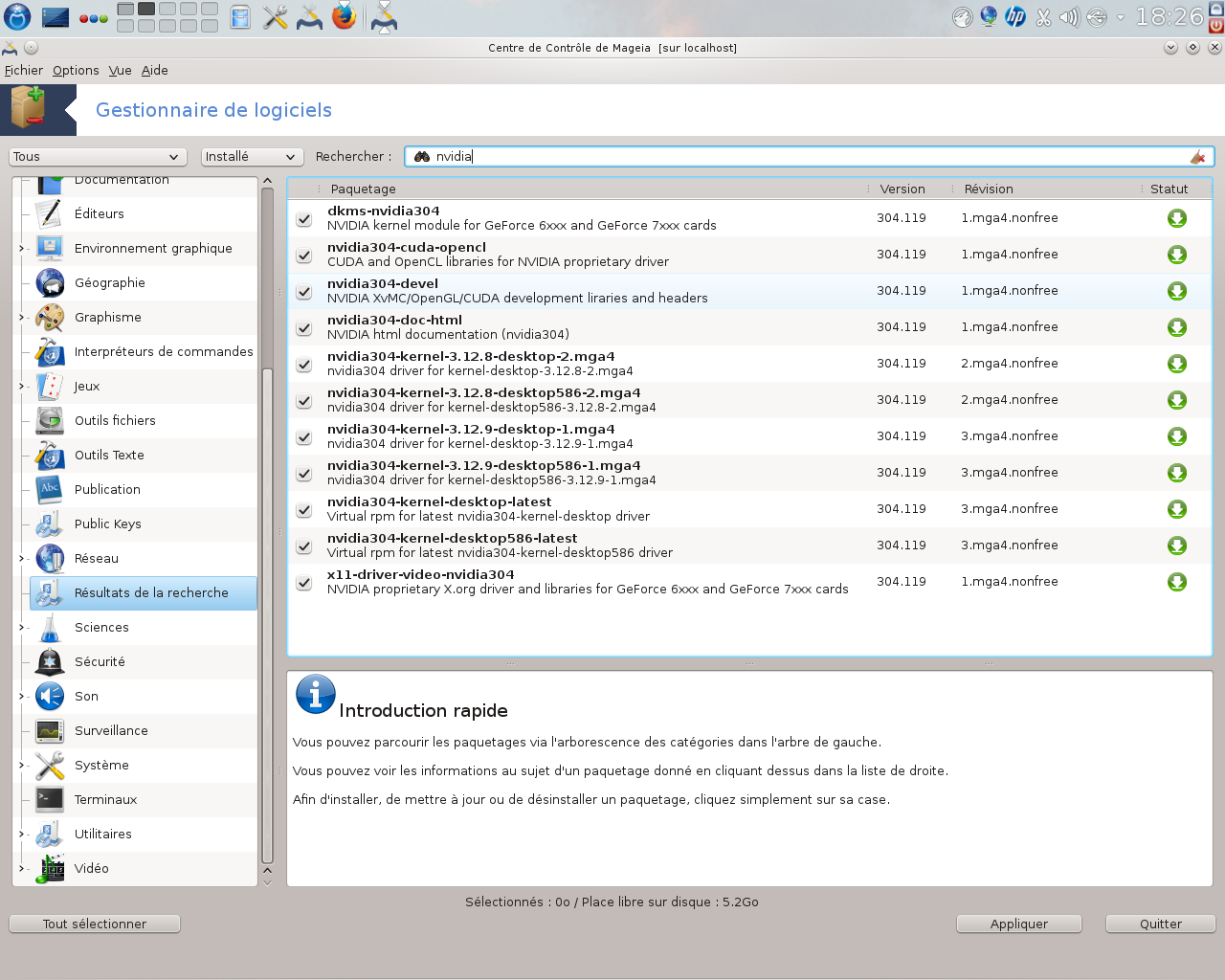Expand the Système tree node
The height and width of the screenshot is (980, 1225).
22,765
